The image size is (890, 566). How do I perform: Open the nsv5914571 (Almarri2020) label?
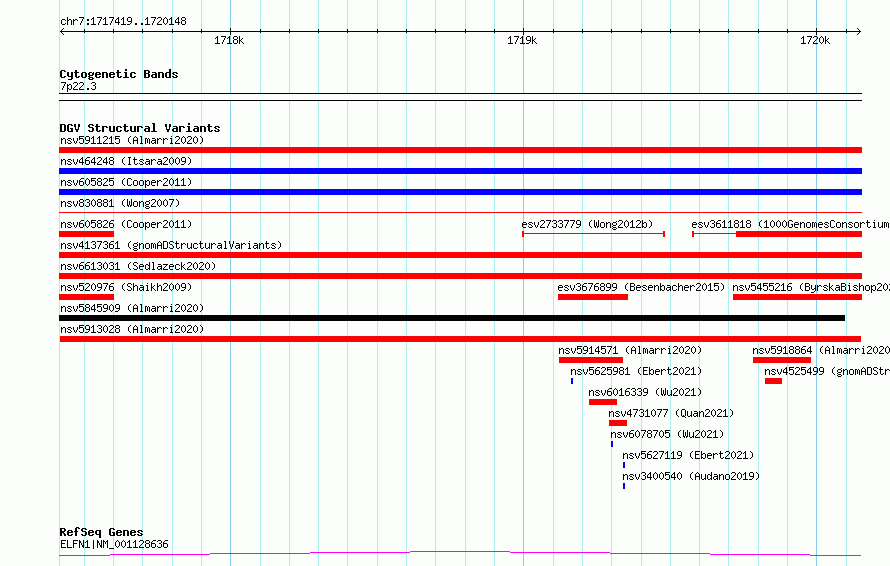630,350
